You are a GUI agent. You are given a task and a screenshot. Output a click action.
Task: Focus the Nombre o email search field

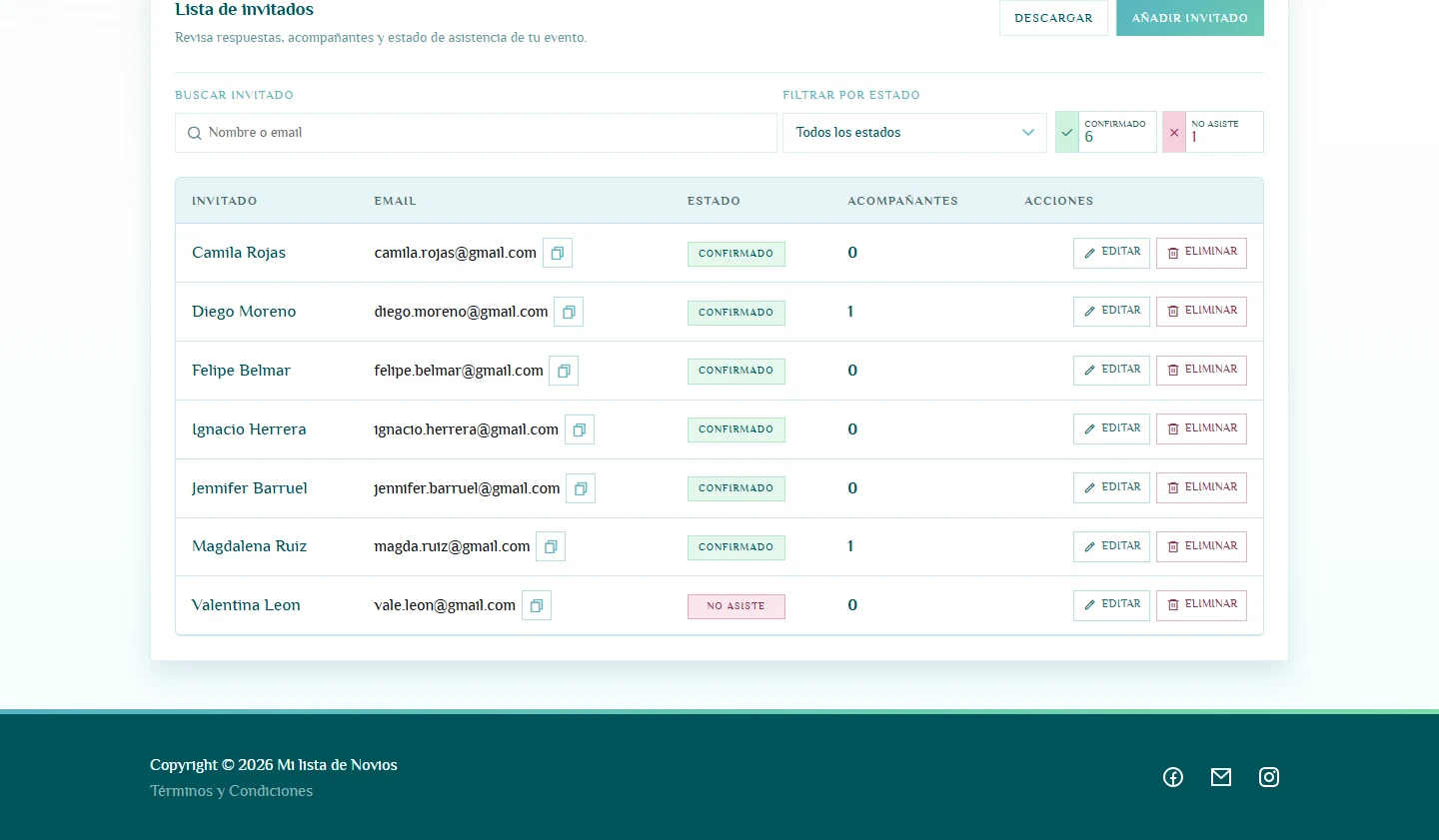click(476, 133)
